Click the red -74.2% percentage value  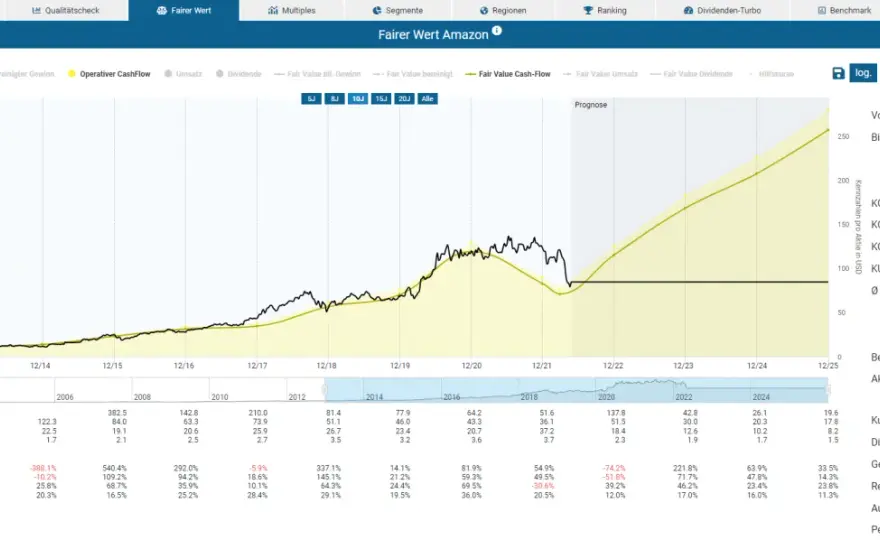[615, 468]
